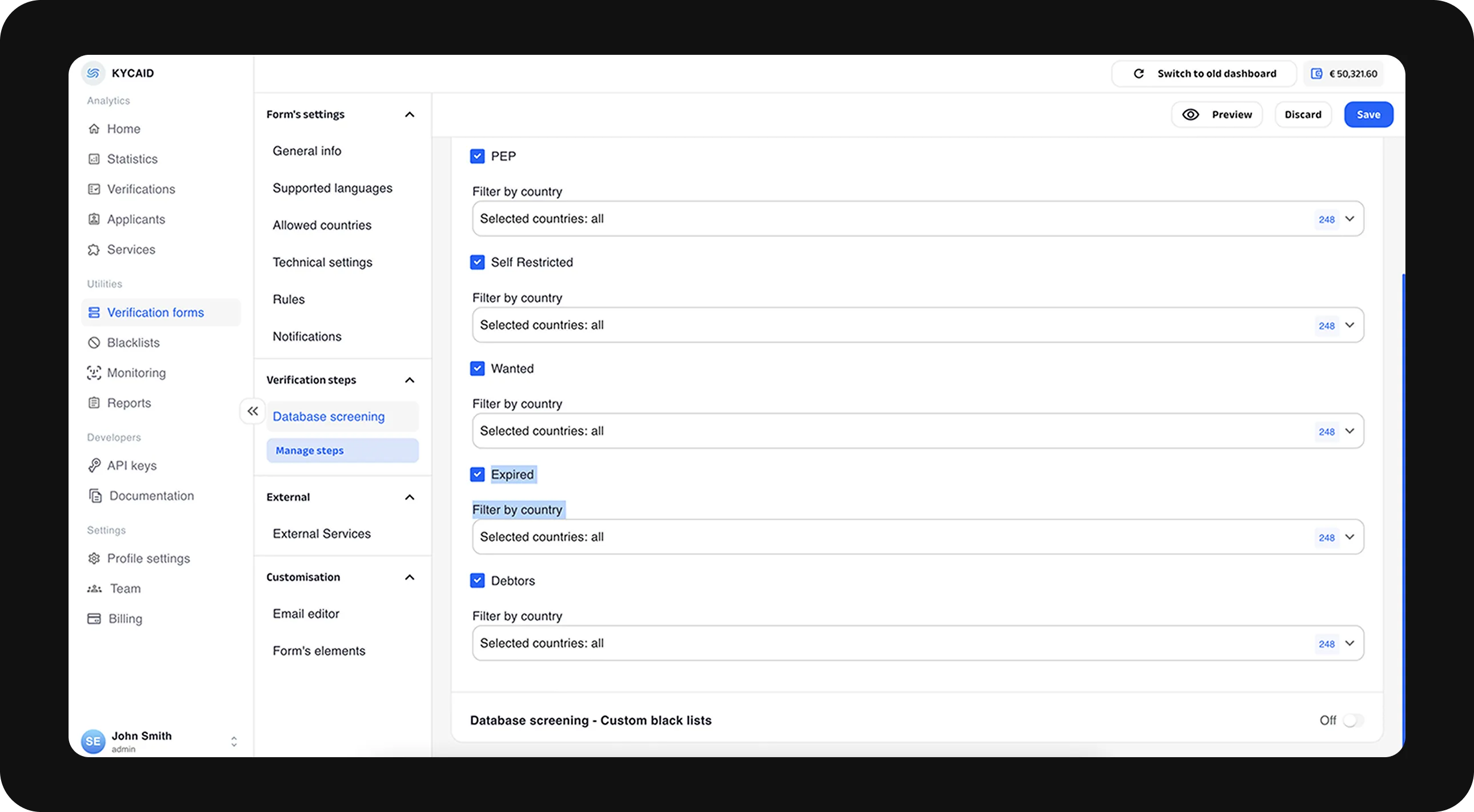Click the €50,321.60 balance
This screenshot has width=1474, height=812.
(x=1353, y=74)
